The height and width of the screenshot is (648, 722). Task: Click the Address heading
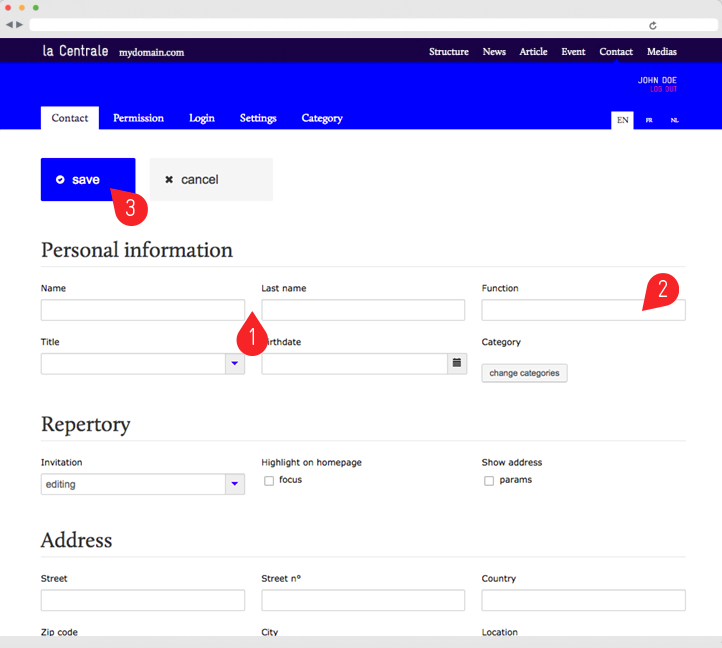click(76, 540)
